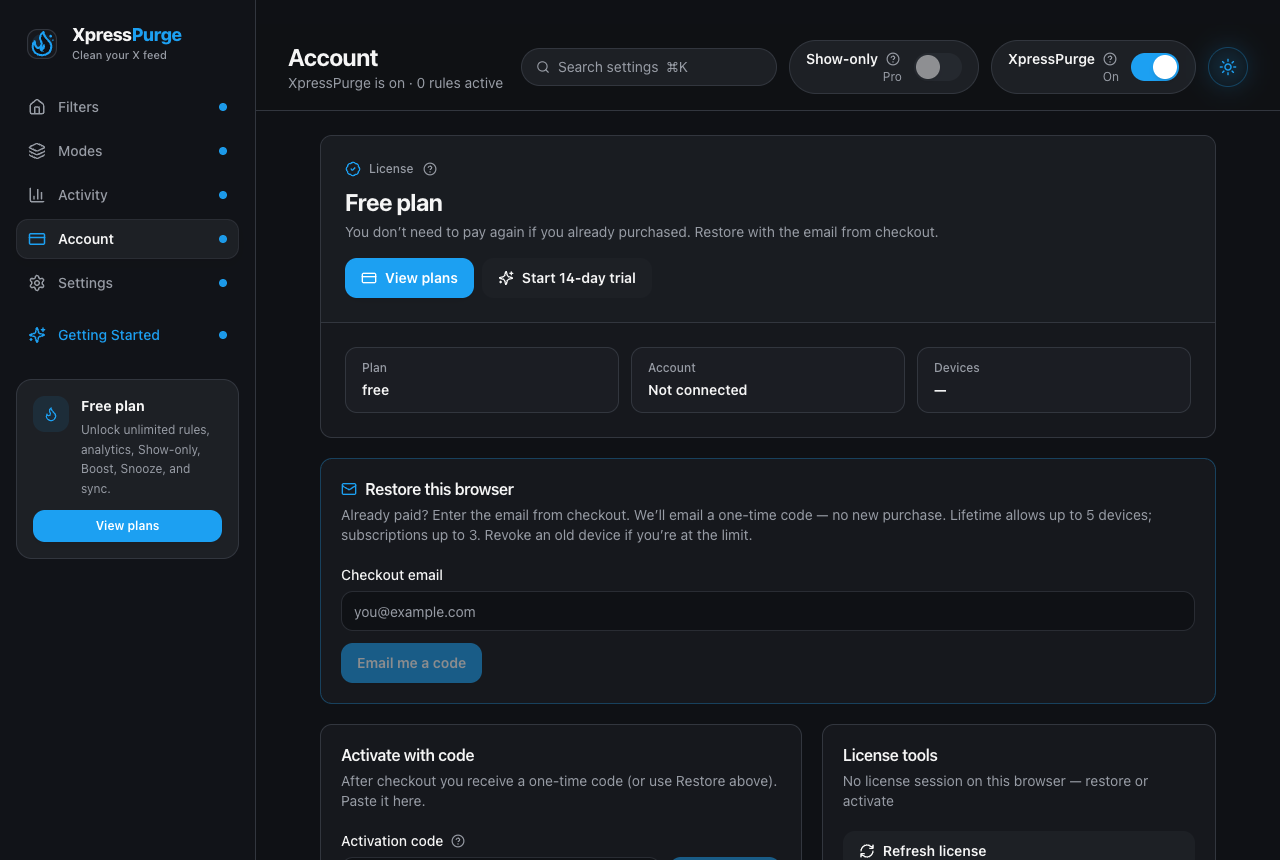Click the 'Free plan' heading text
The image size is (1280, 860).
coord(394,203)
